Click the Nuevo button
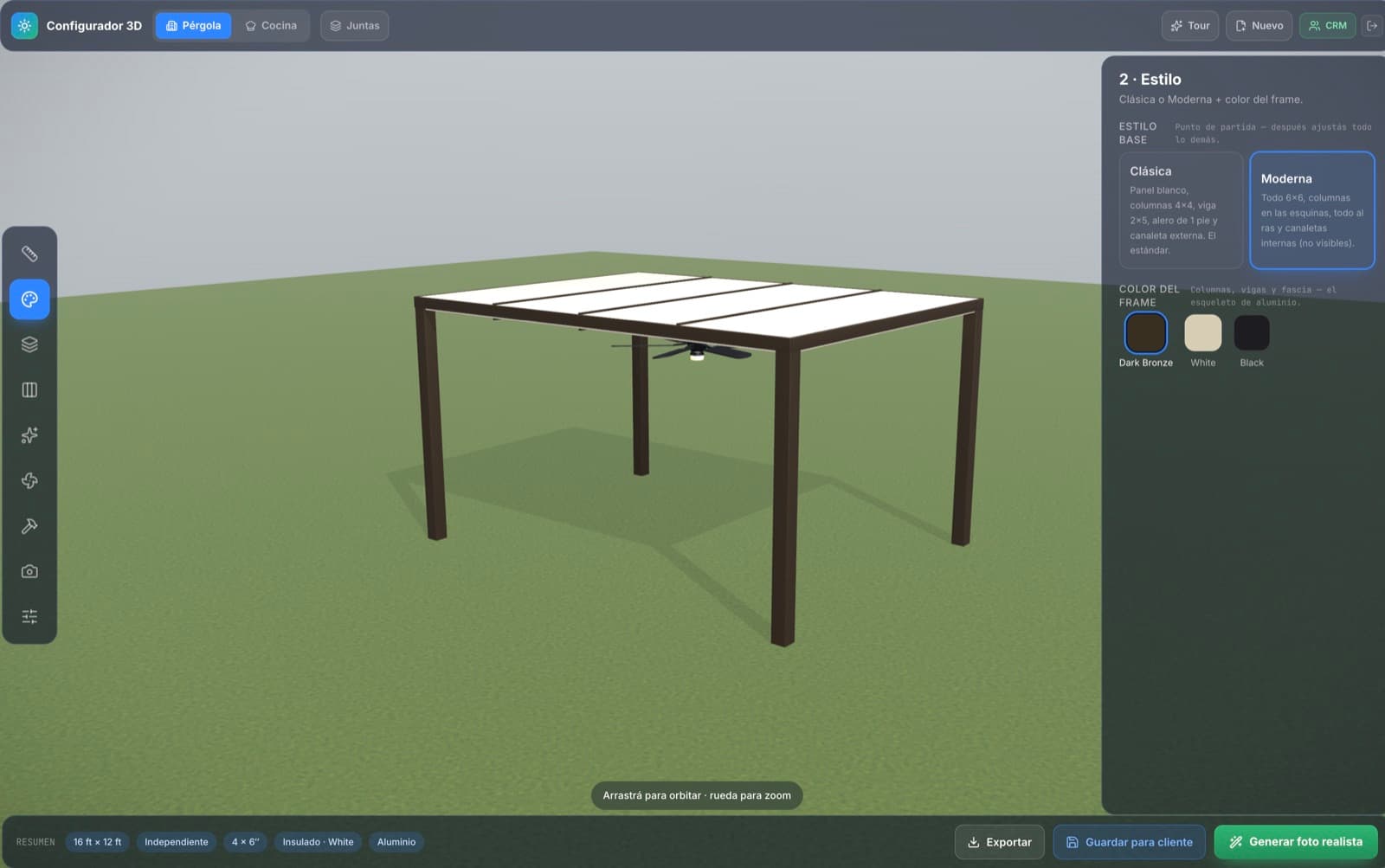 click(1259, 26)
